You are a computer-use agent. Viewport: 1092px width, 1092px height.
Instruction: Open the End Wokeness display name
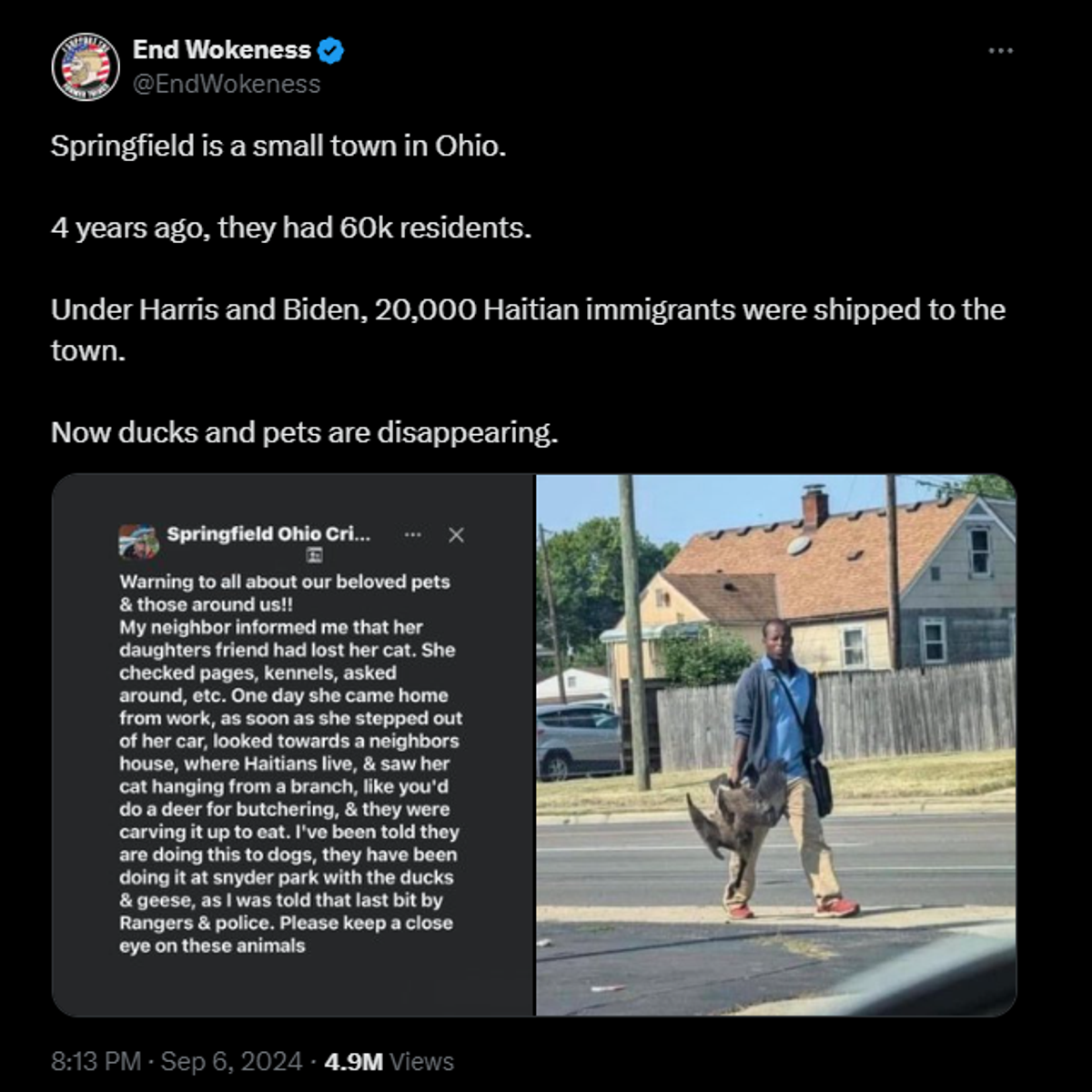222,50
